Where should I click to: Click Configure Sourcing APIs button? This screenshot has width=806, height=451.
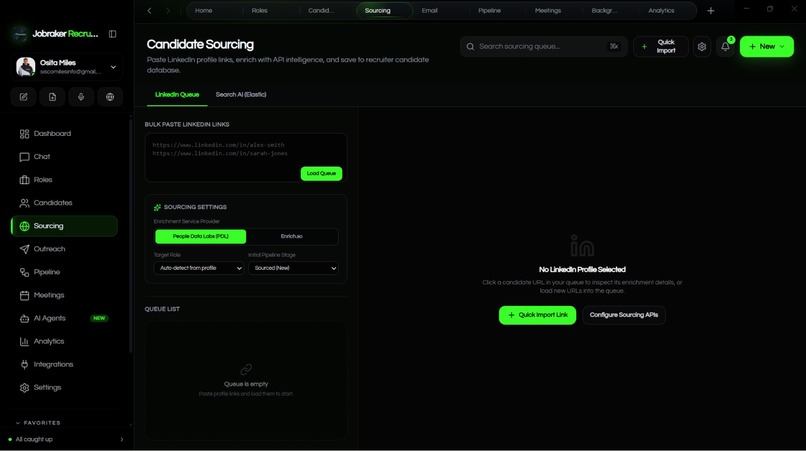coord(624,315)
